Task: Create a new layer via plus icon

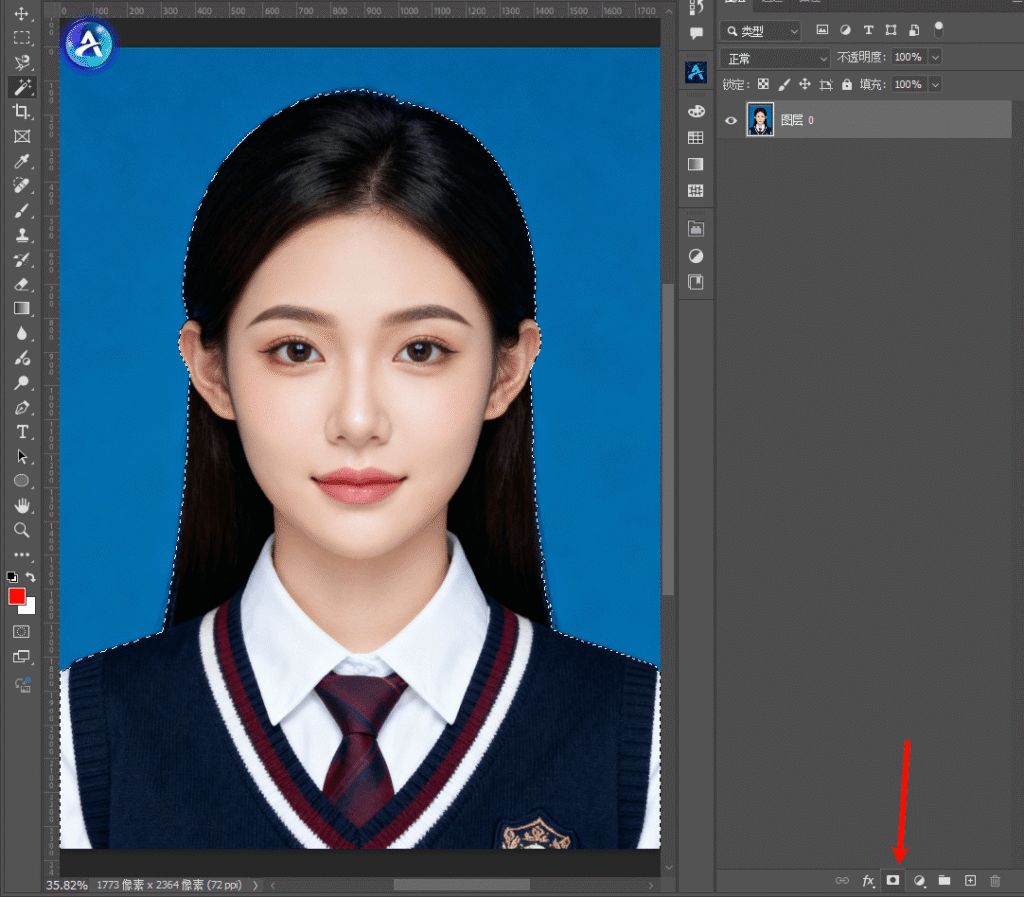Action: point(970,881)
